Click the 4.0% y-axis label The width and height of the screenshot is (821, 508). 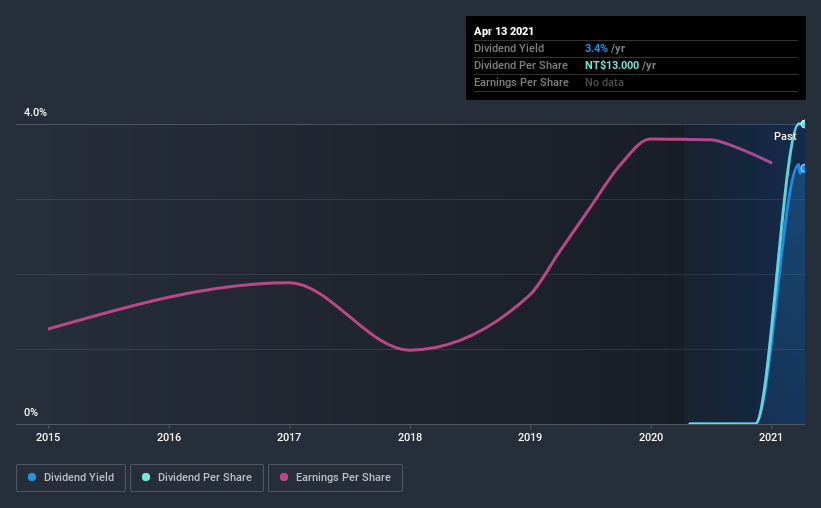coord(35,113)
